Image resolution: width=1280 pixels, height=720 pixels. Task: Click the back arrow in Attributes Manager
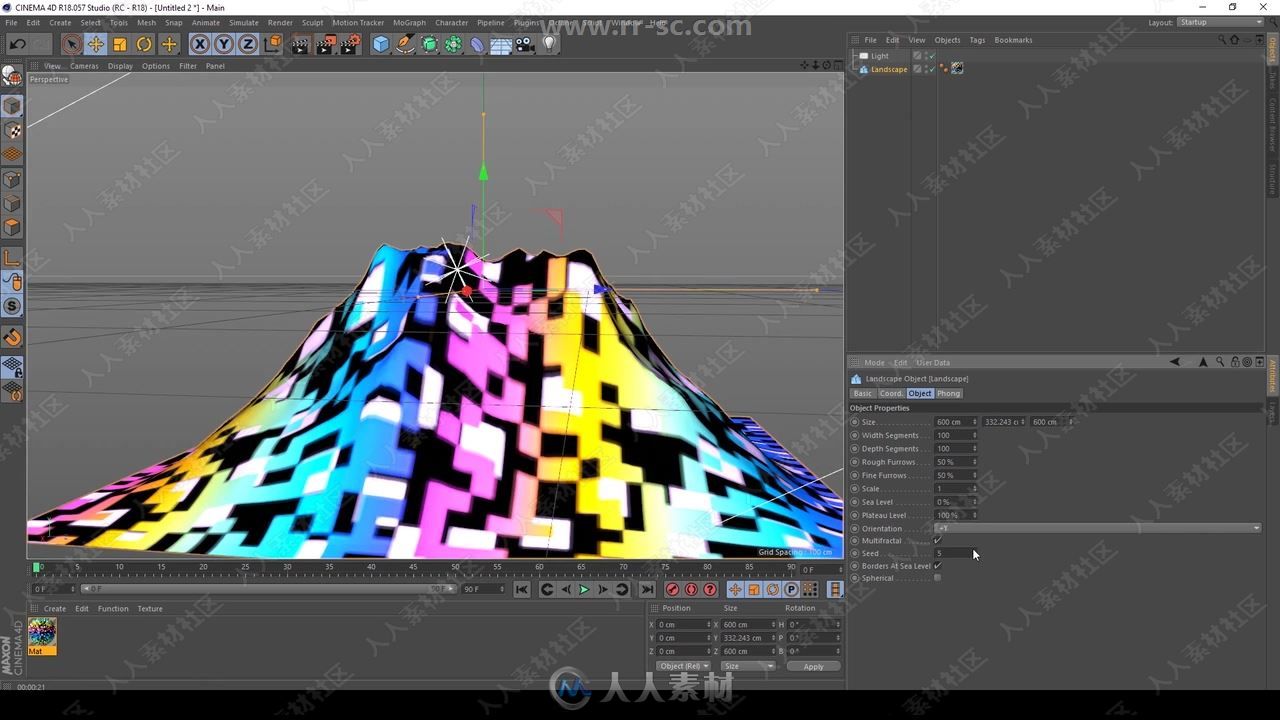point(1175,362)
